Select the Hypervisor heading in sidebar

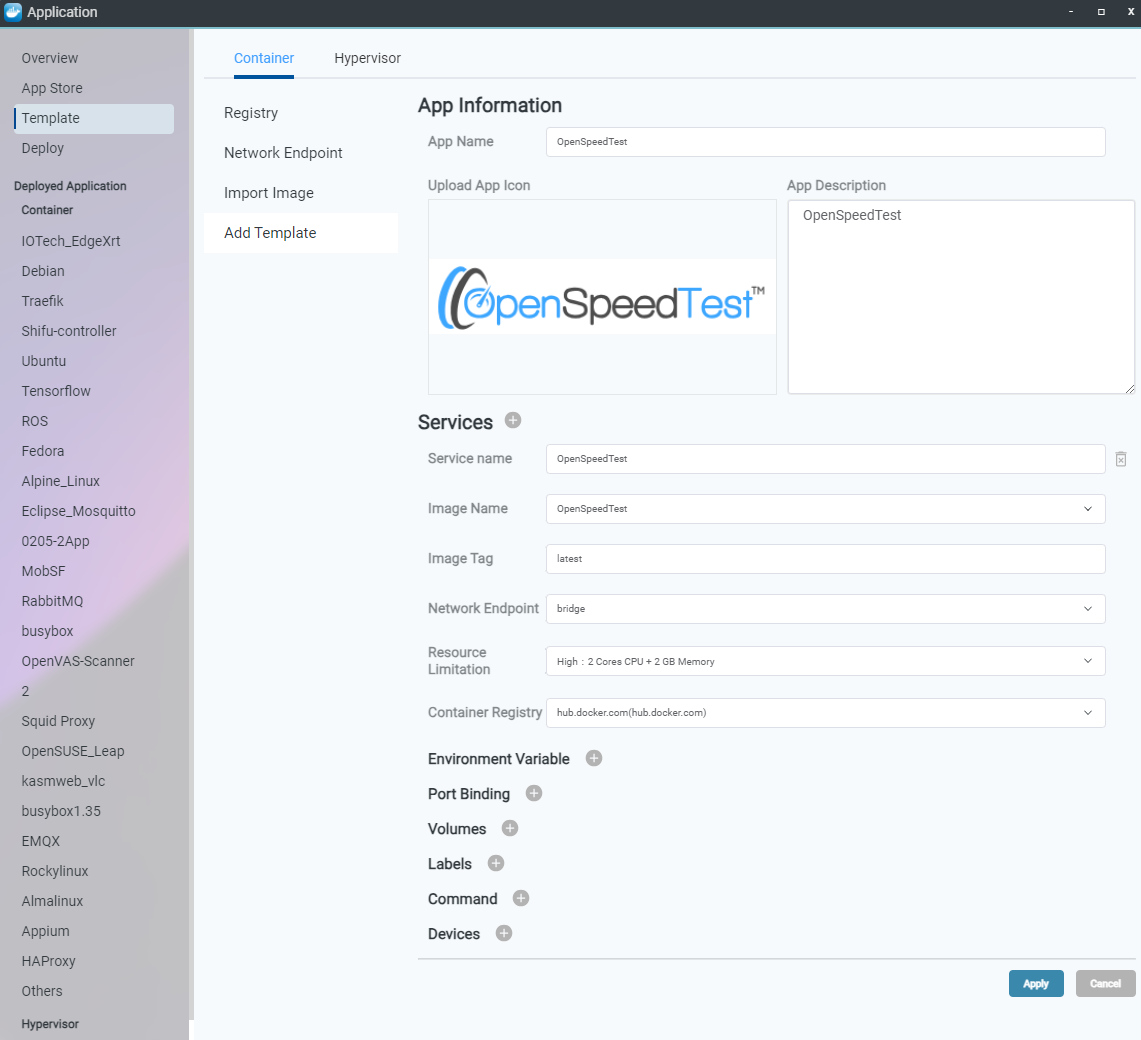point(49,1024)
